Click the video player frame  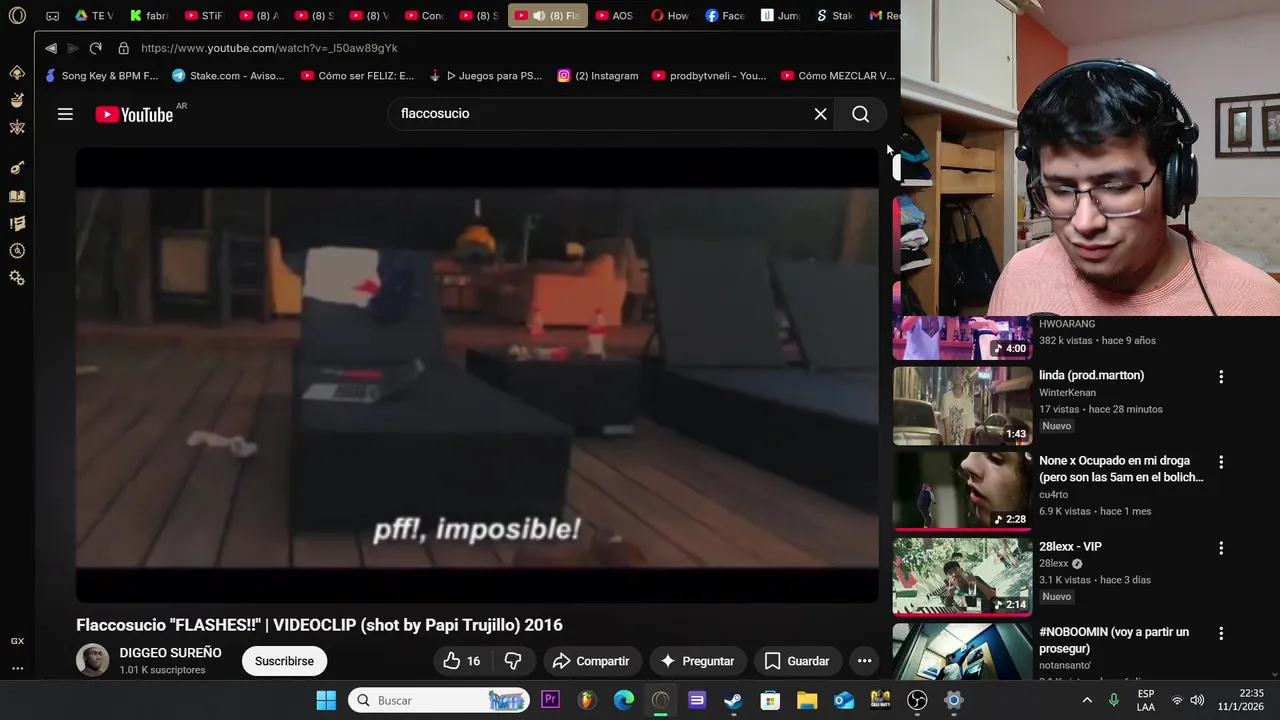pyautogui.click(x=477, y=376)
